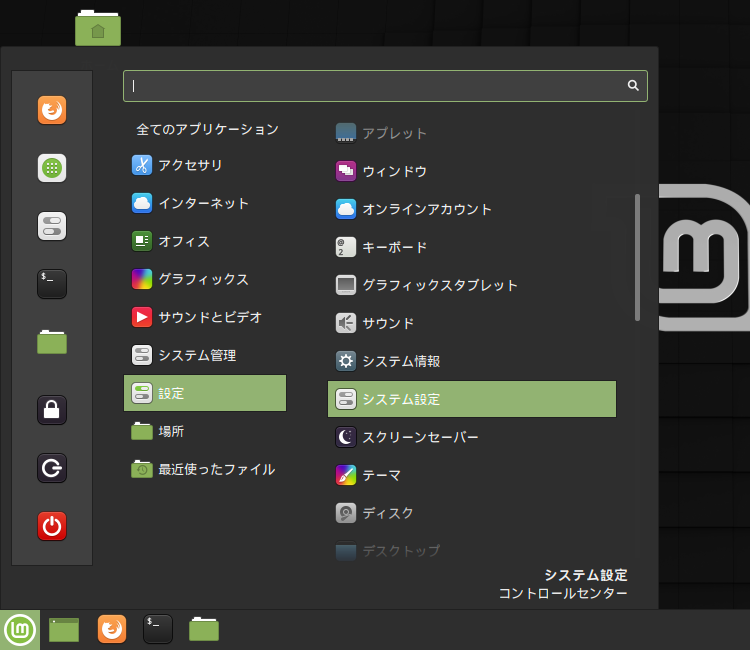This screenshot has height=650, width=750.
Task: Open テーマ settings
Action: (472, 475)
